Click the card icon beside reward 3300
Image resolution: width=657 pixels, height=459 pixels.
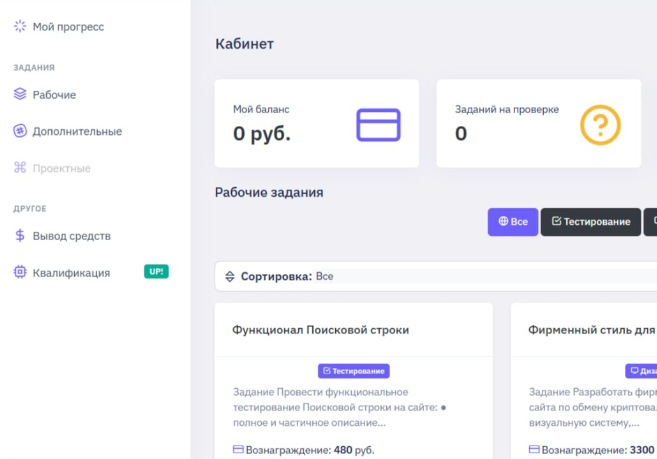coord(534,450)
